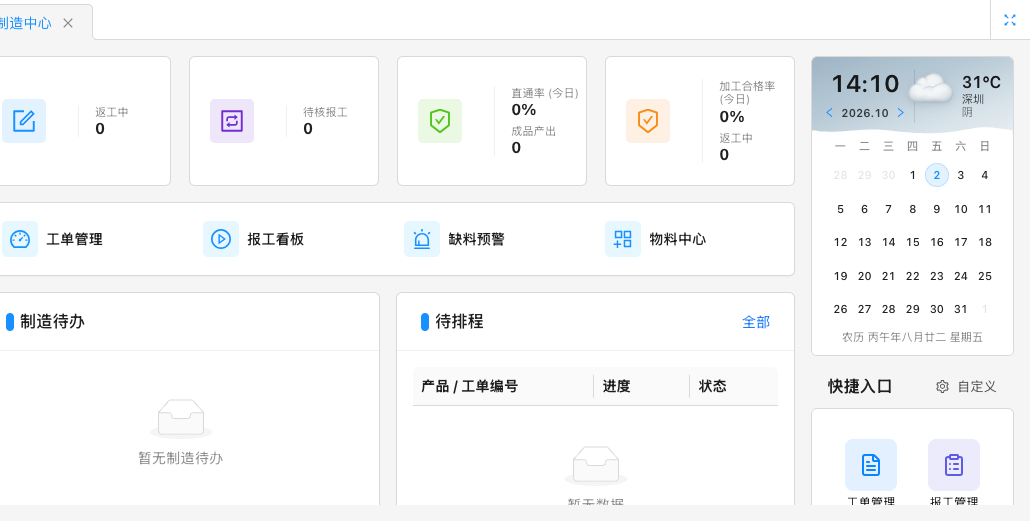This screenshot has height=521, width=1030.
Task: Open the 报工看板 play icon
Action: coord(221,239)
